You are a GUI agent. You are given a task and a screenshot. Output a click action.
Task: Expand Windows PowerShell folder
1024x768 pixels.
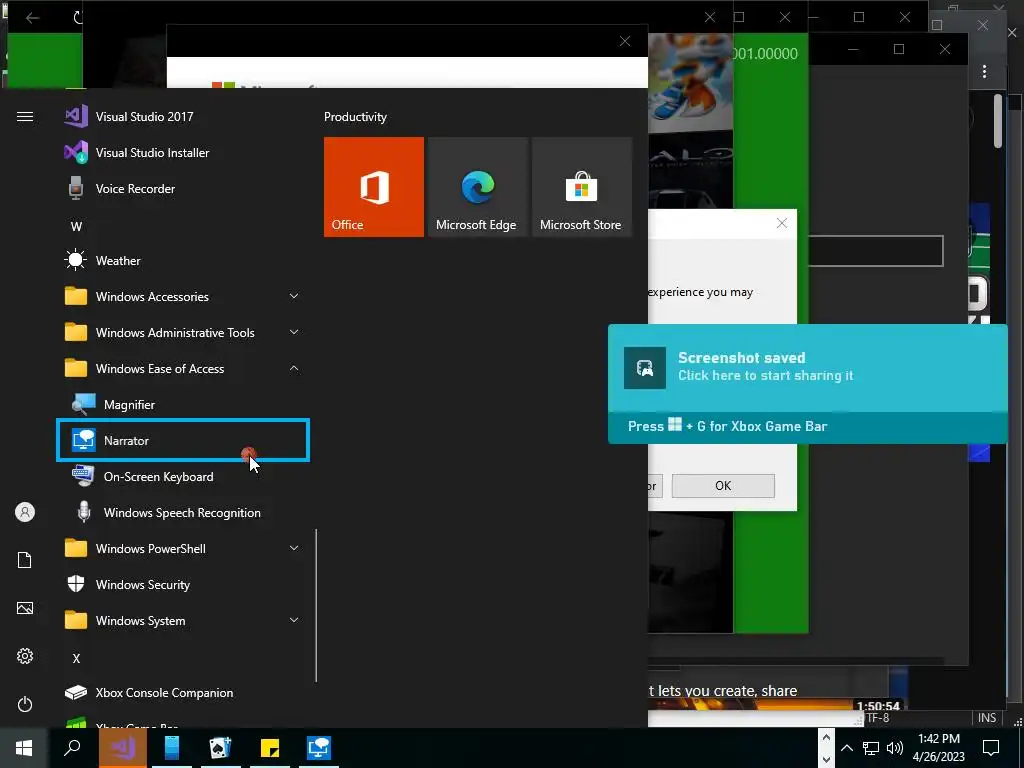[183, 549]
